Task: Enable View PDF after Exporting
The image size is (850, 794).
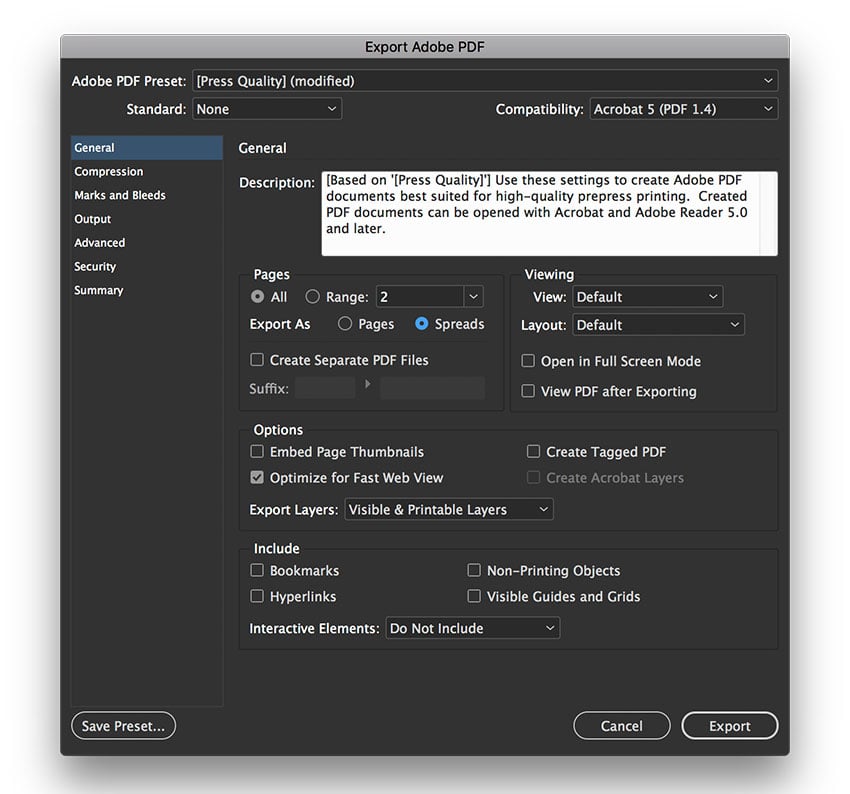Action: [528, 391]
